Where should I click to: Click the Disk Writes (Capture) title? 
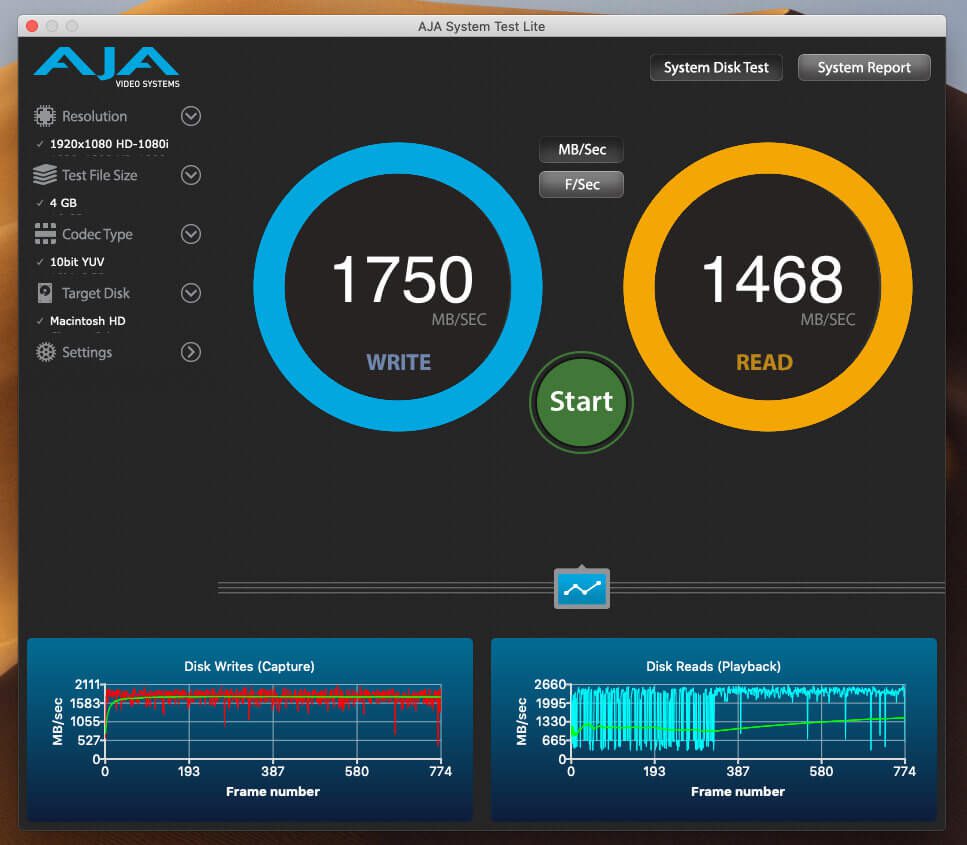(x=249, y=666)
